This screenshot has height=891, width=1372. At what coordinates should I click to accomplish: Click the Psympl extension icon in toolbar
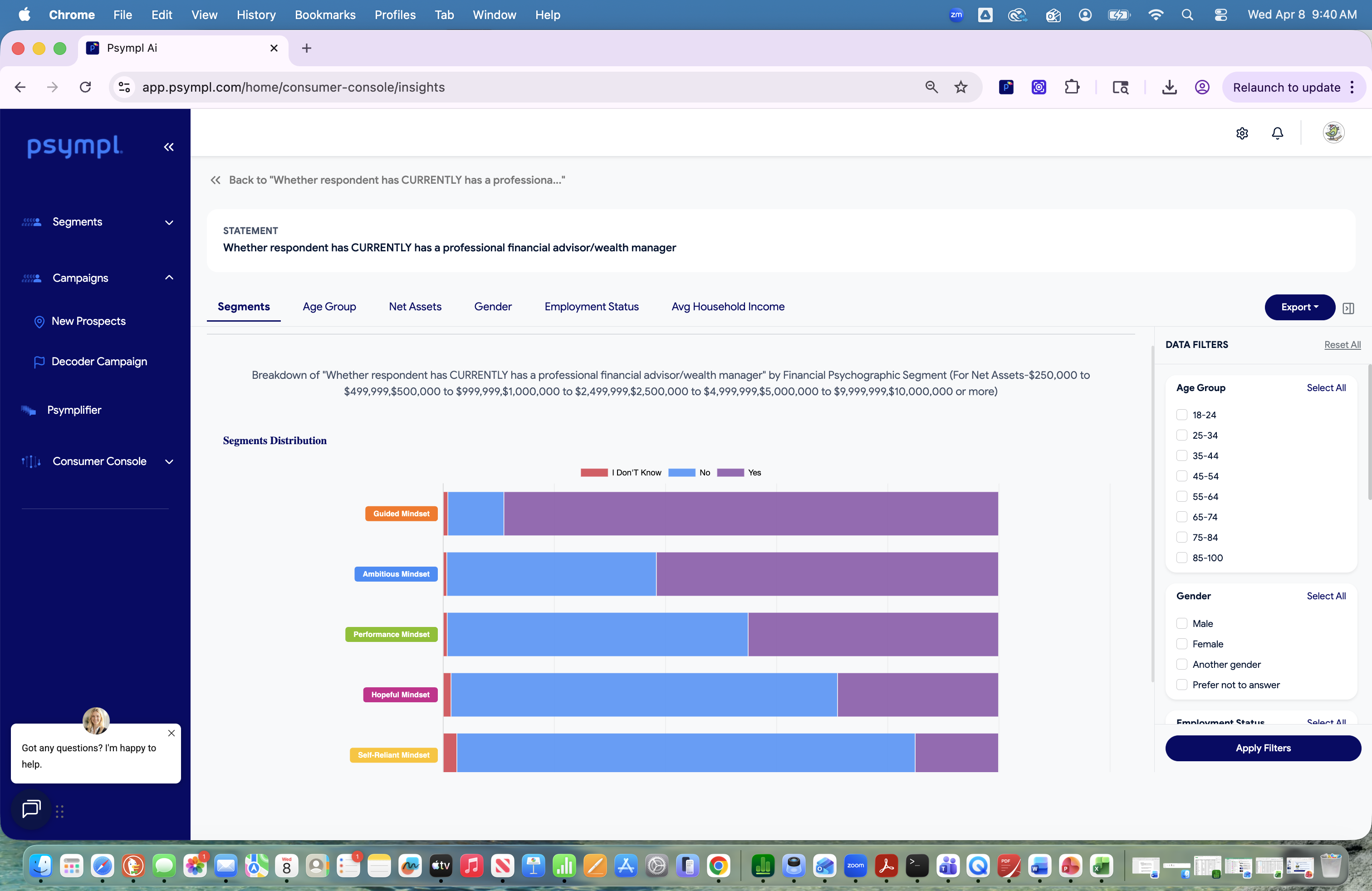1006,87
